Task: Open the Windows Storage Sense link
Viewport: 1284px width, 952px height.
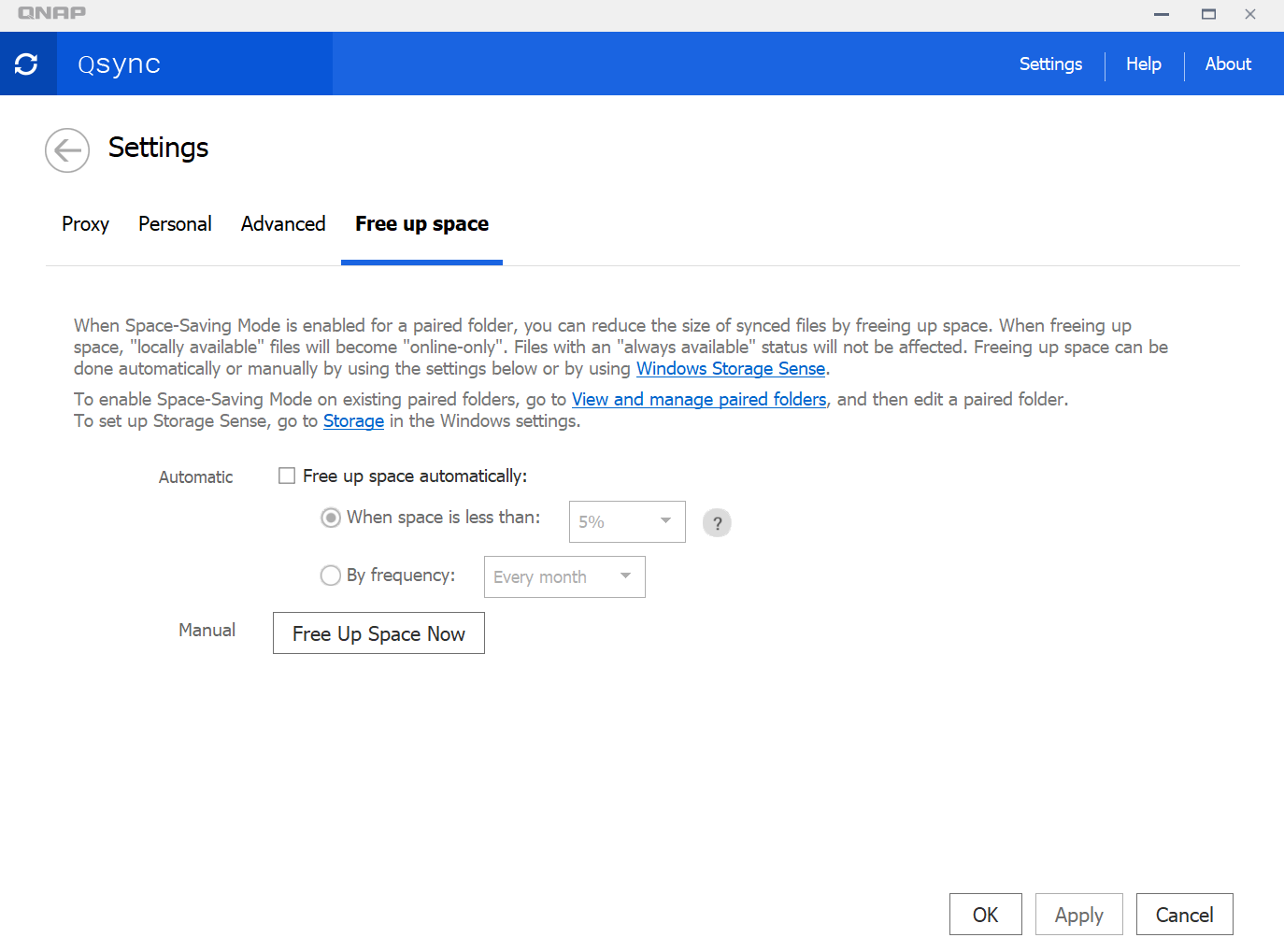Action: [731, 369]
